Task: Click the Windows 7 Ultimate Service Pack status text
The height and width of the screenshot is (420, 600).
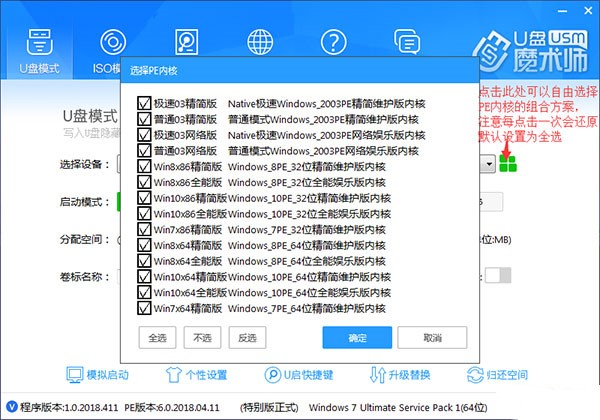Action: (398, 407)
